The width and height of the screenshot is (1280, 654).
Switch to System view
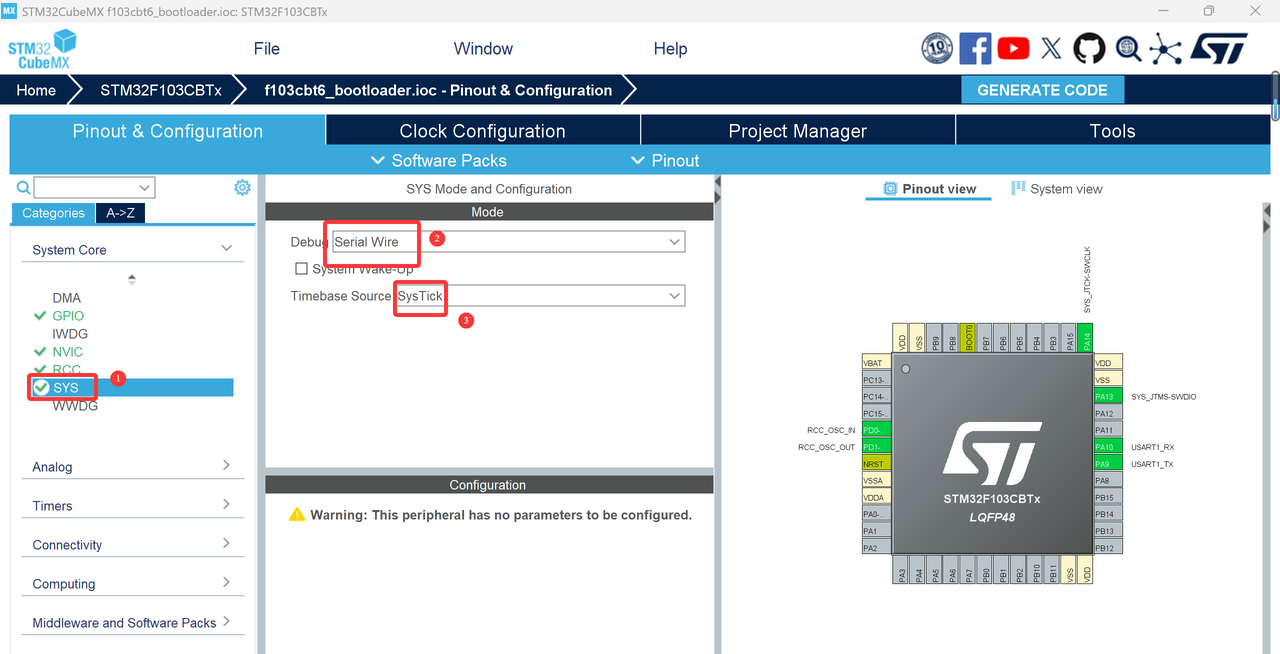(x=1057, y=188)
